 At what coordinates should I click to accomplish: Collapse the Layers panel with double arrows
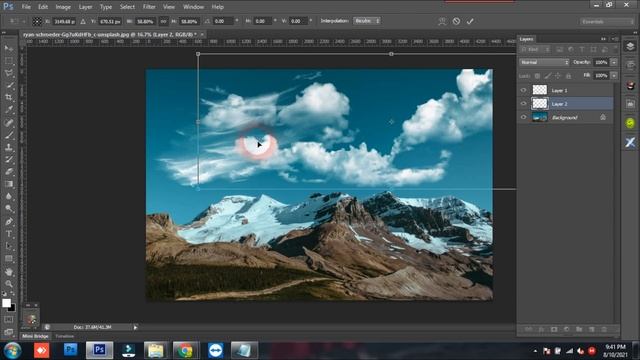point(603,39)
